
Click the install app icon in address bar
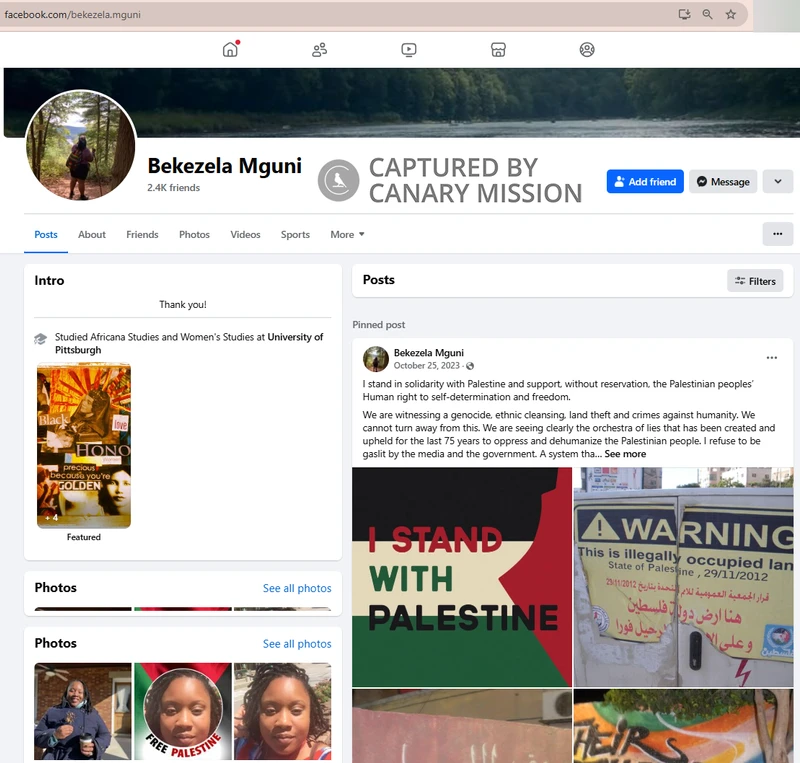pyautogui.click(x=684, y=14)
